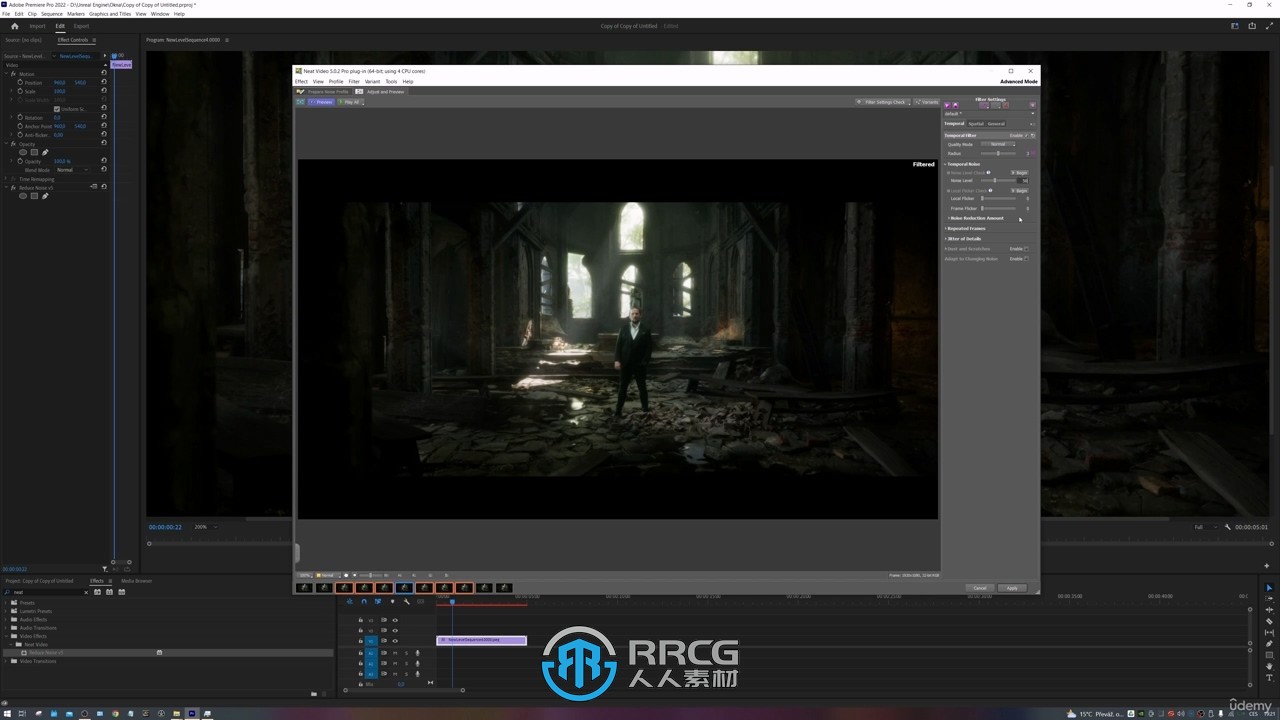Create ellipse mask under Reduce Noise v5
1280x720 pixels.
coord(23,196)
